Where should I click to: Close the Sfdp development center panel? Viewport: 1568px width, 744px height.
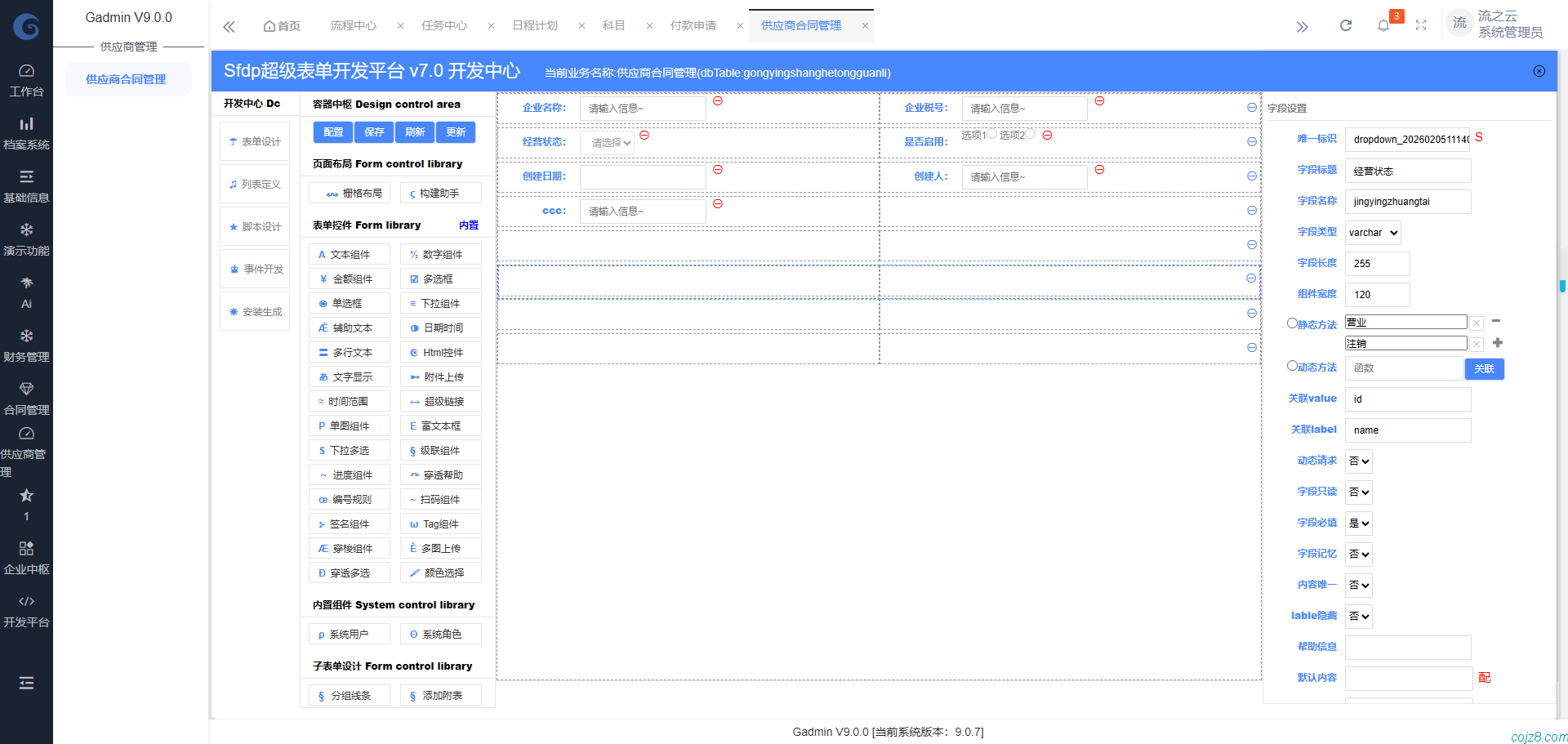(x=1539, y=71)
